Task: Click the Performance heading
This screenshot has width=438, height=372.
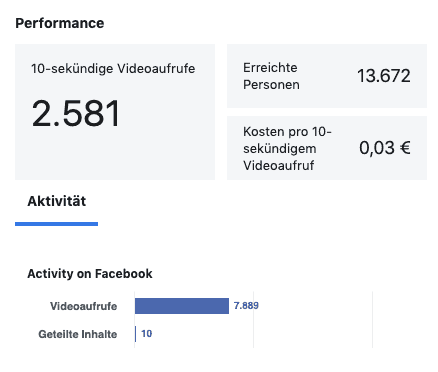Action: point(60,23)
